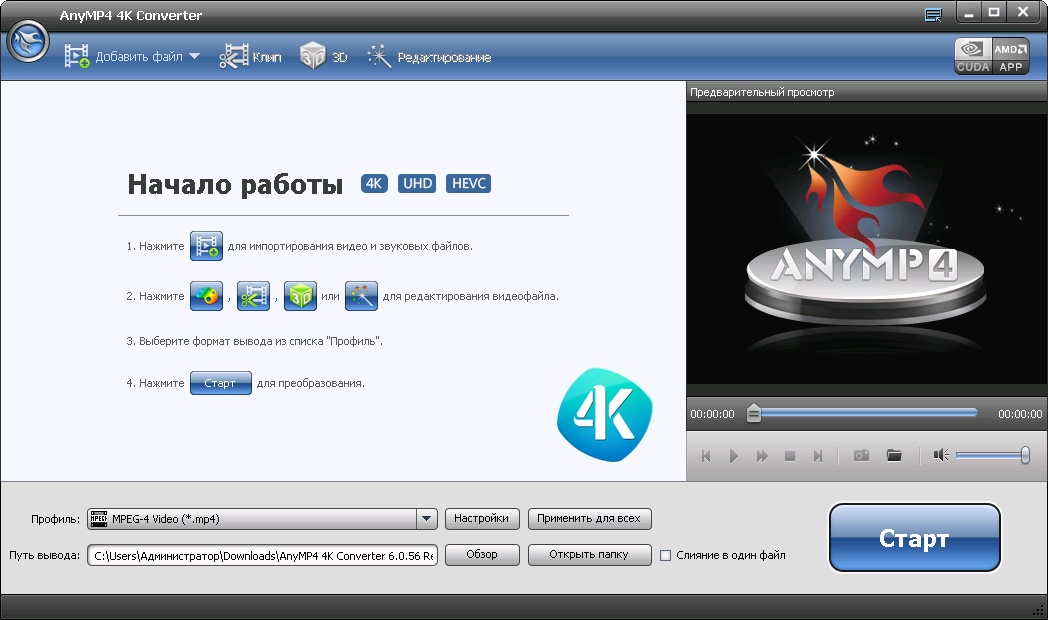Open the Клип clip tool
This screenshot has height=620, width=1048.
point(251,57)
